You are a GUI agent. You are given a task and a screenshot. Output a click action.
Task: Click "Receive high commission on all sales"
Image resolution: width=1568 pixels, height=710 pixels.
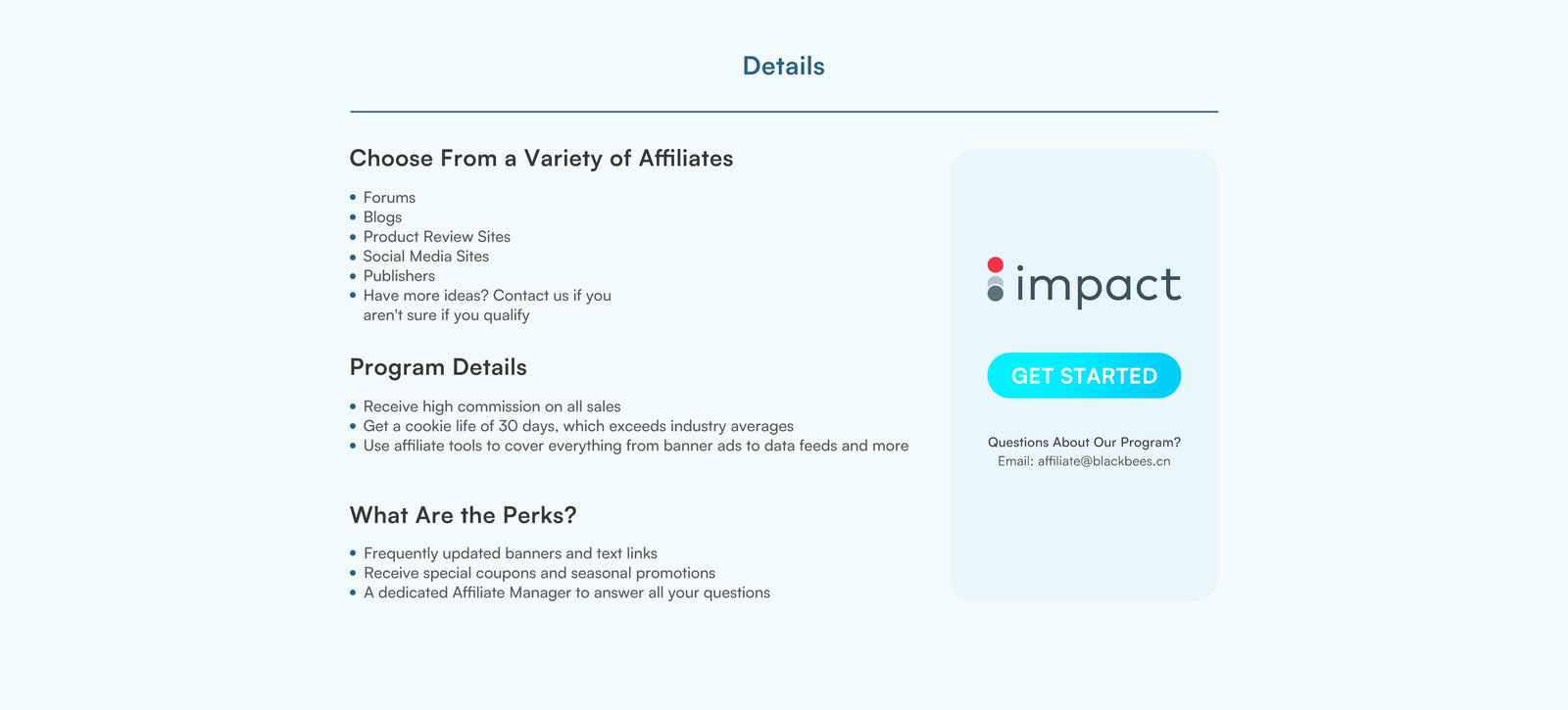491,406
